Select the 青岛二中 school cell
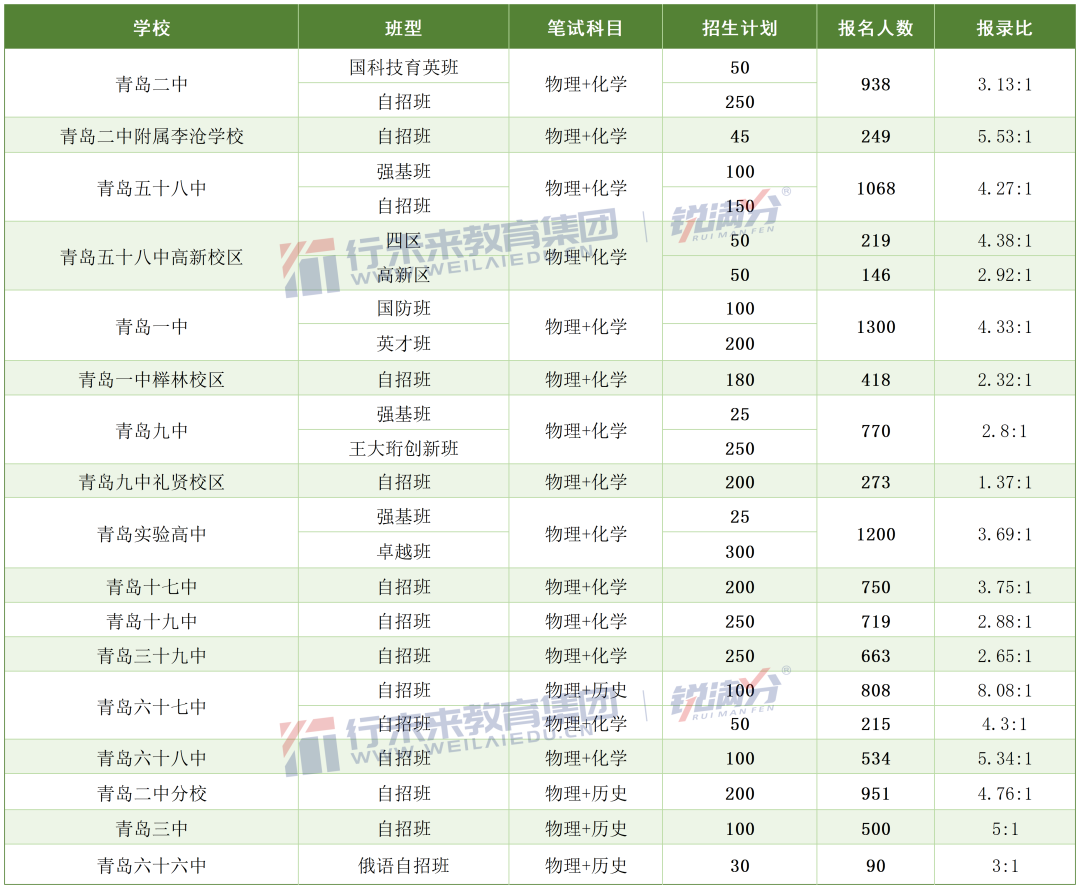The width and height of the screenshot is (1080, 889). point(152,84)
